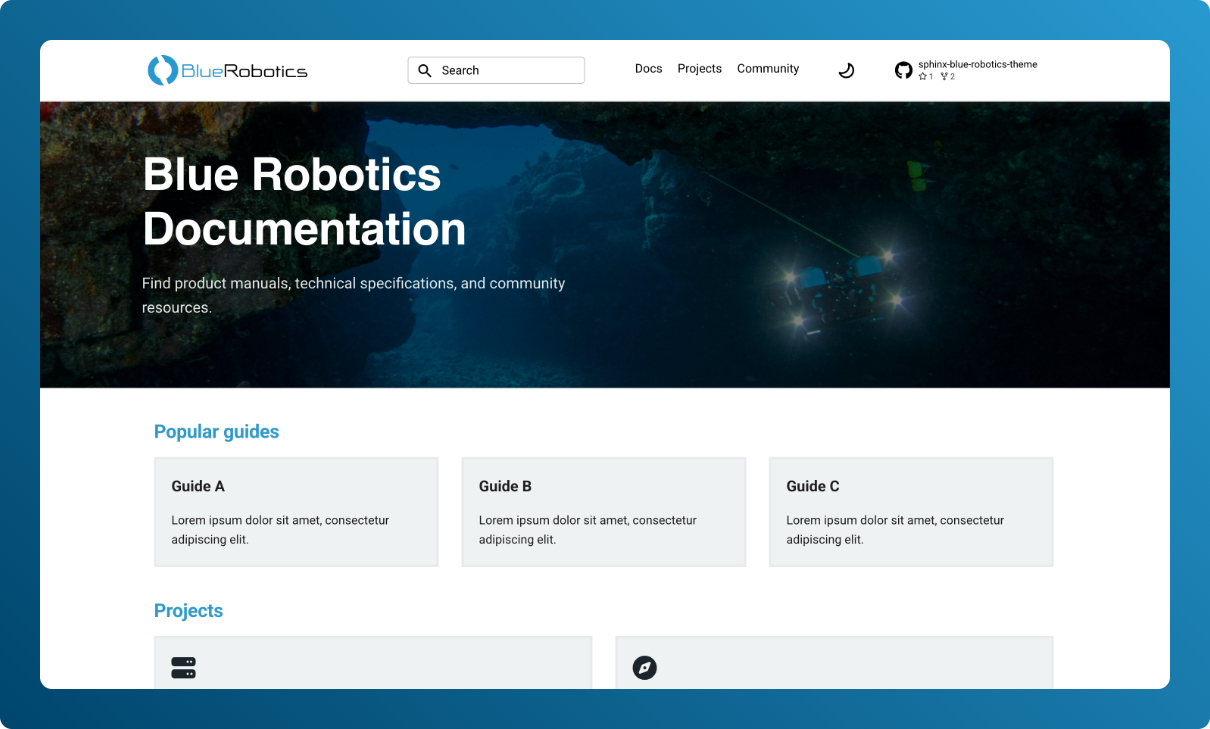Open the Projects menu item

[699, 68]
